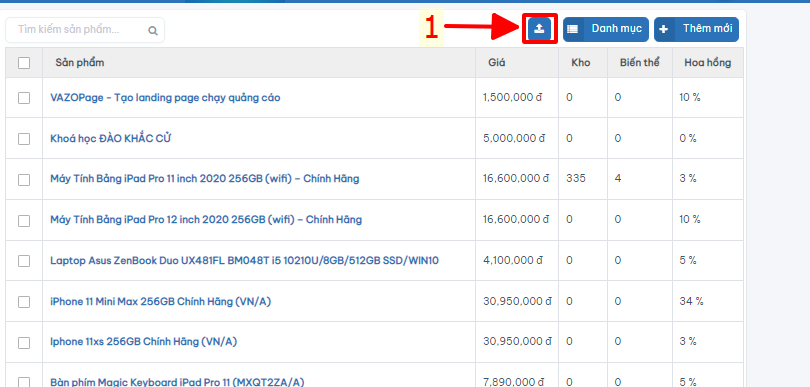Tick the iPhone 11 Mini Max row checkbox
The height and width of the screenshot is (387, 810).
(24, 302)
